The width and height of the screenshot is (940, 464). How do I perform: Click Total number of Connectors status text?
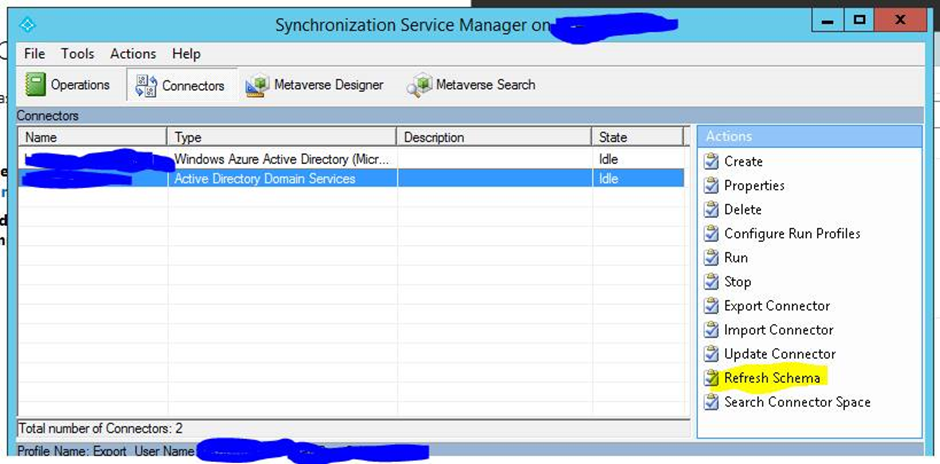coord(101,429)
